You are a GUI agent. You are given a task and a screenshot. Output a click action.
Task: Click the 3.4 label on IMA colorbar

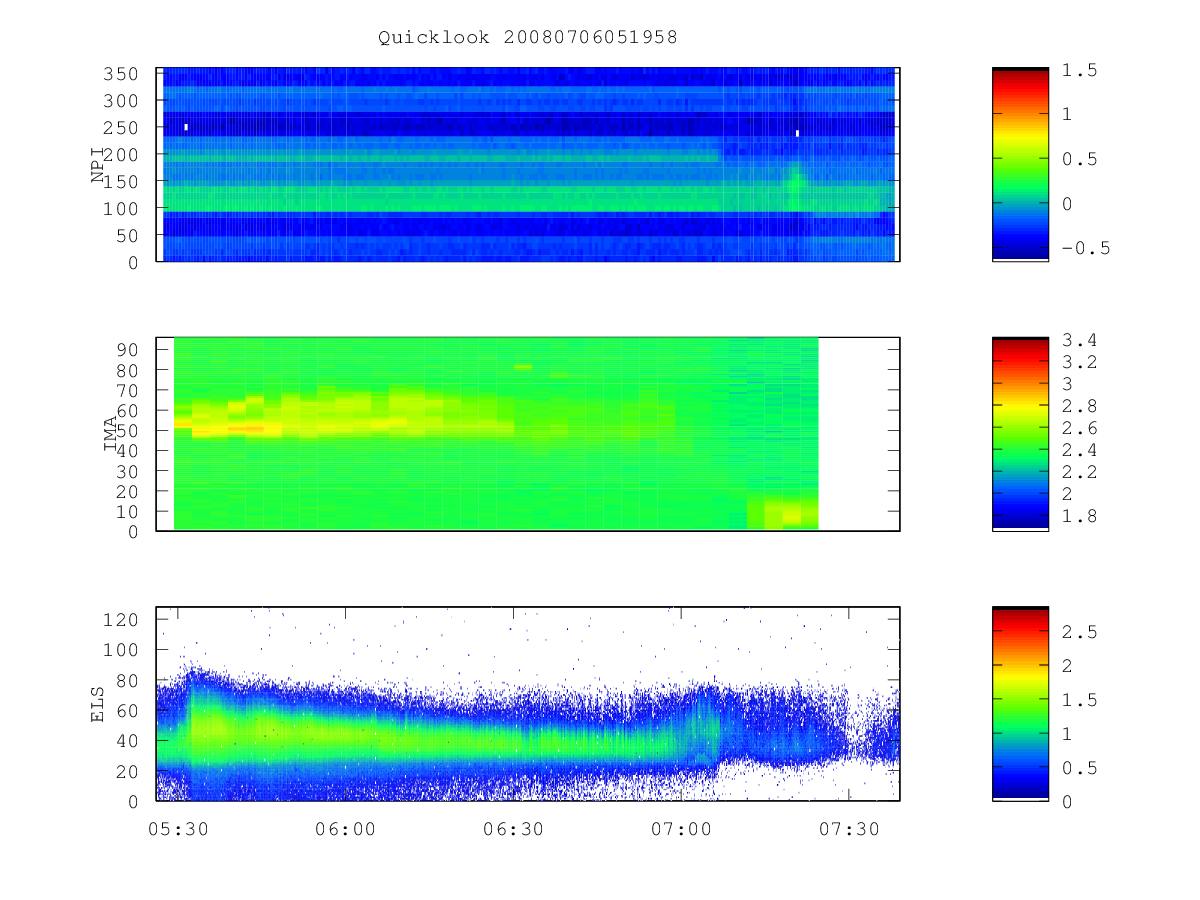(1080, 341)
